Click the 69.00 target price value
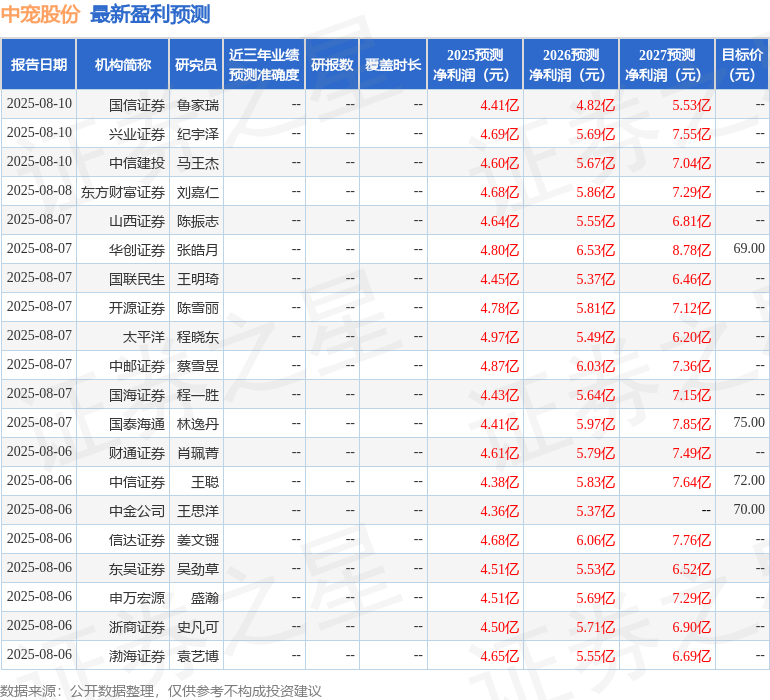 point(749,248)
